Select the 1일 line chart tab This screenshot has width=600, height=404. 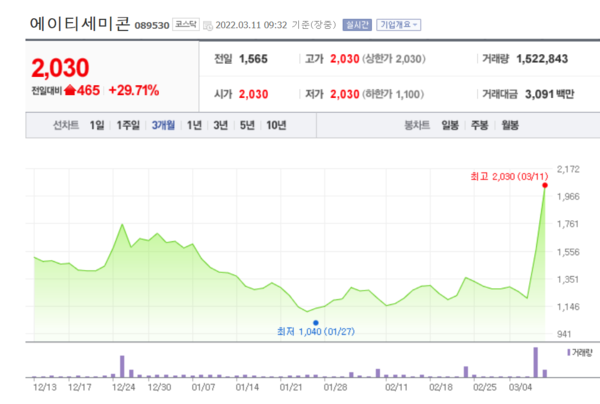(97, 125)
